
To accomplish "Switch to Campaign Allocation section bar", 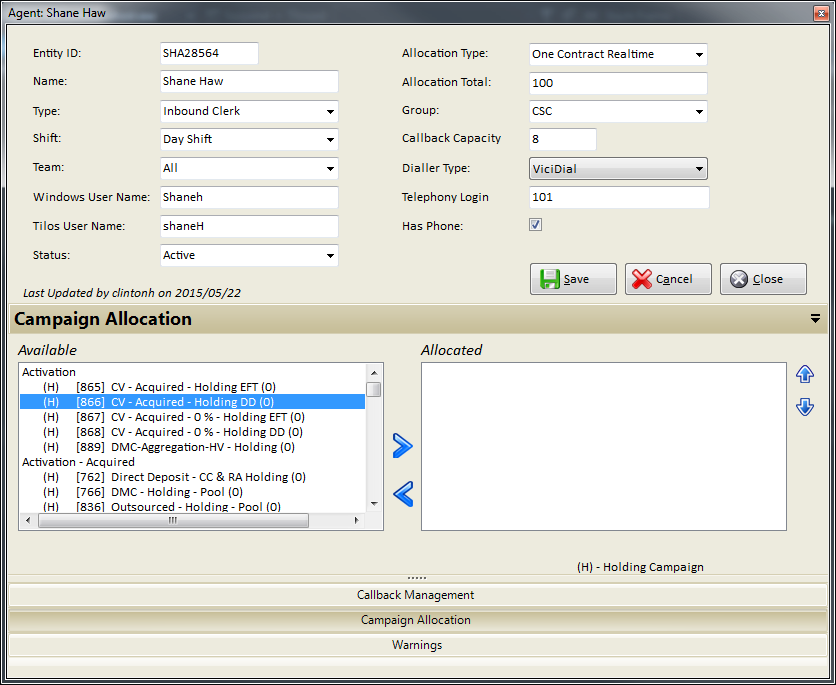I will pyautogui.click(x=417, y=620).
